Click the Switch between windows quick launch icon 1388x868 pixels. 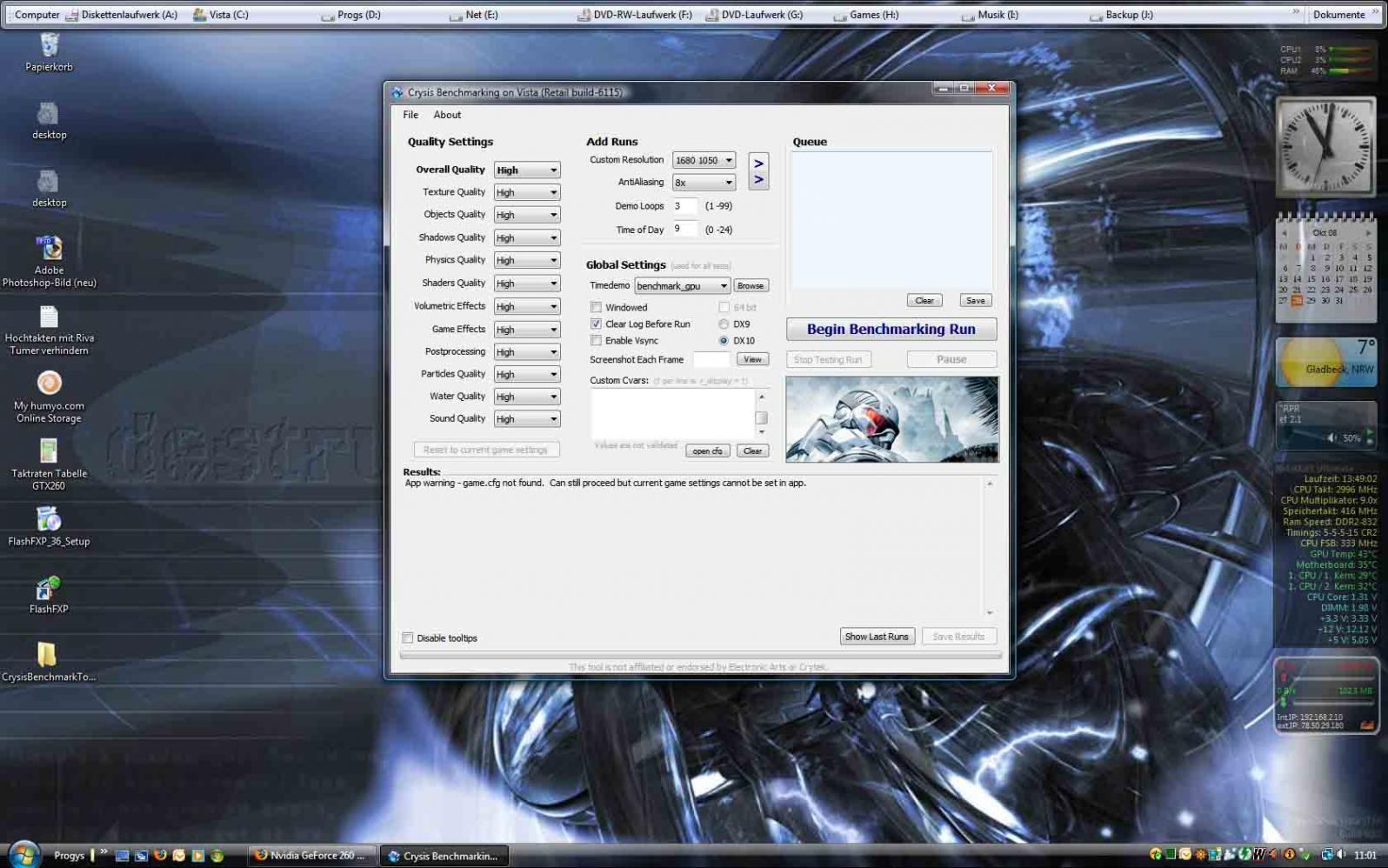click(x=141, y=856)
